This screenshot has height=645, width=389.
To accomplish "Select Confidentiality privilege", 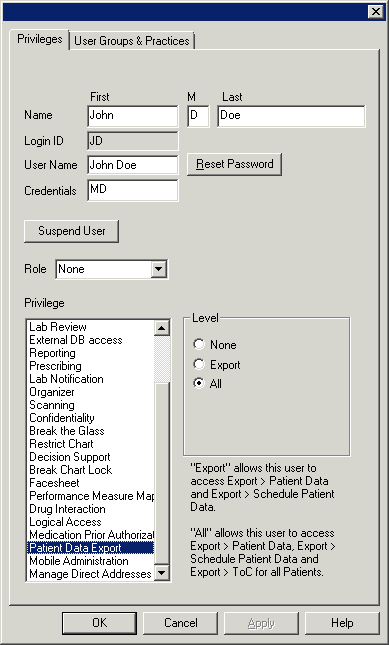I will tap(90, 418).
